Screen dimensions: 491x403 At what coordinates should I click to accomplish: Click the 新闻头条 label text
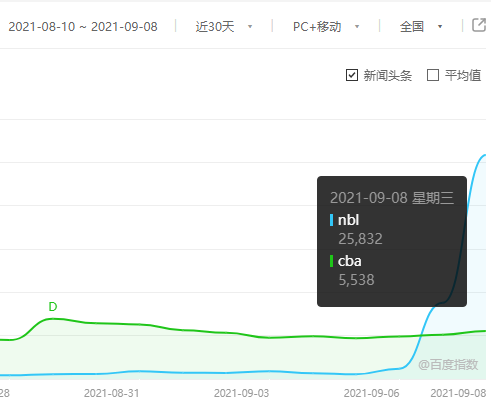[x=387, y=76]
